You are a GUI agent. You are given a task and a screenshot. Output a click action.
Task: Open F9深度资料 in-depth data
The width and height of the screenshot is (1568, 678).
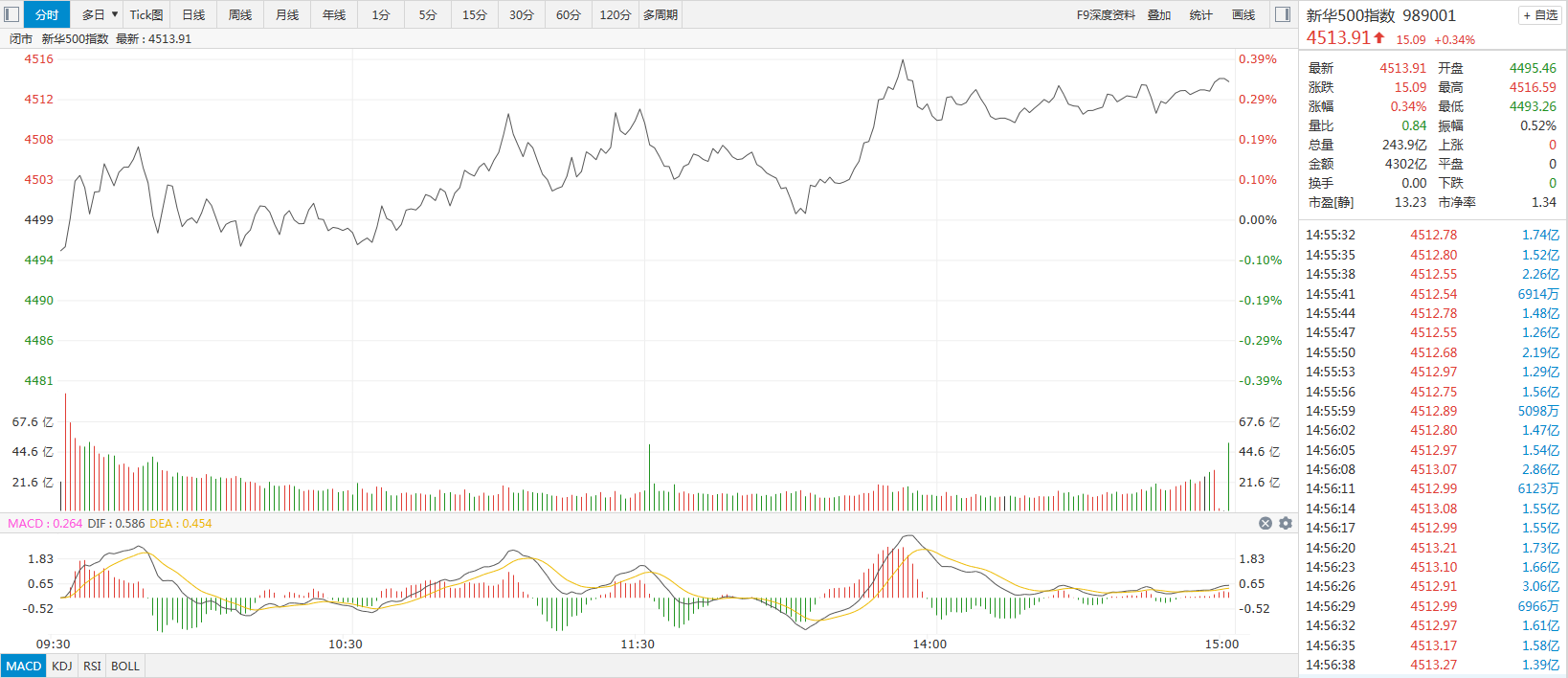coord(1106,14)
